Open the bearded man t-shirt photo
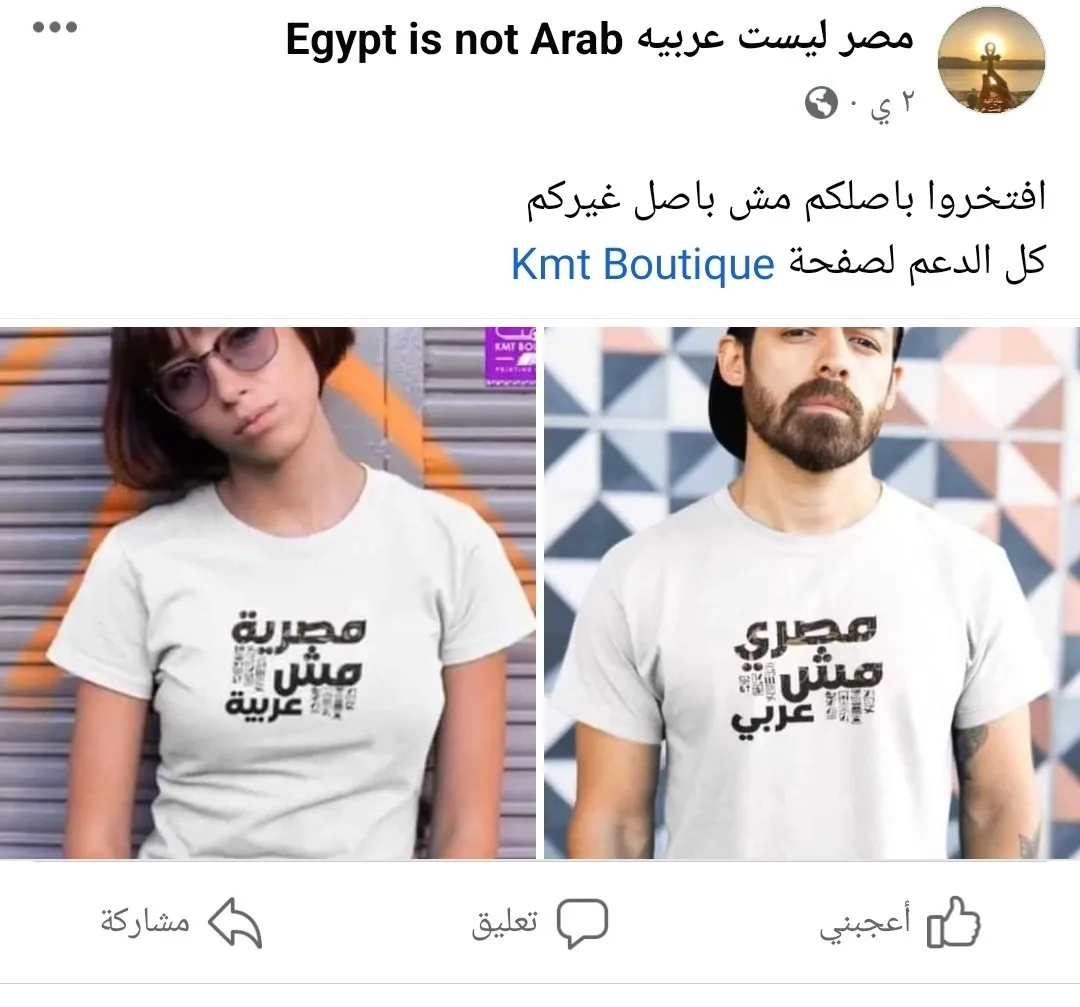 (811, 593)
